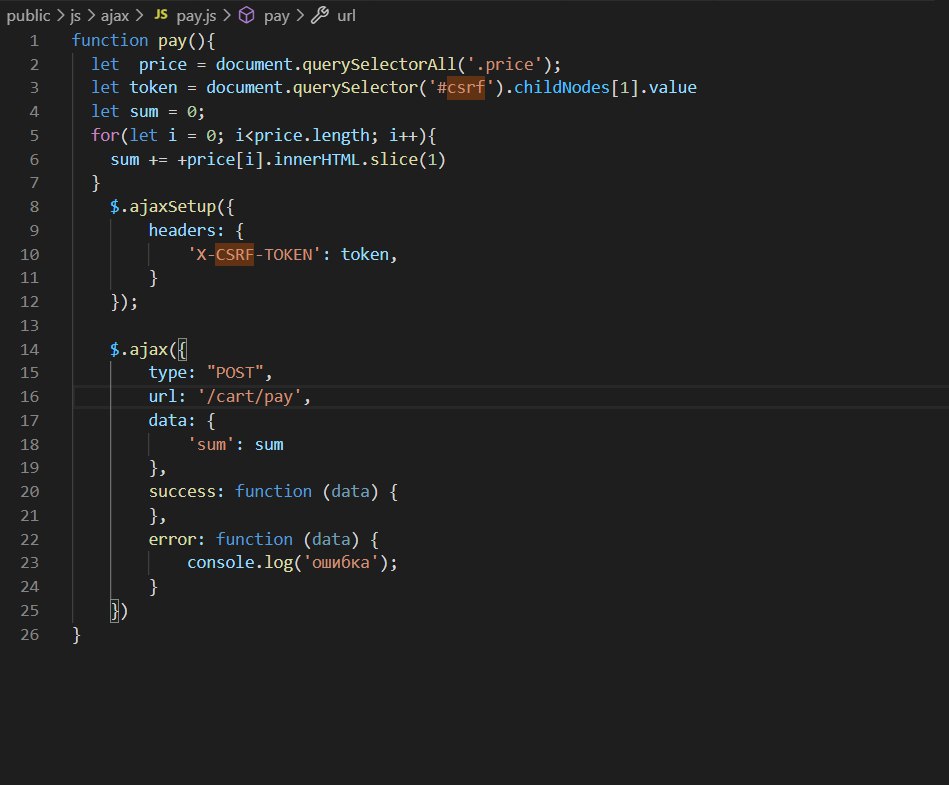949x785 pixels.
Task: Click 'headers' property on line 9
Action: click(x=182, y=231)
